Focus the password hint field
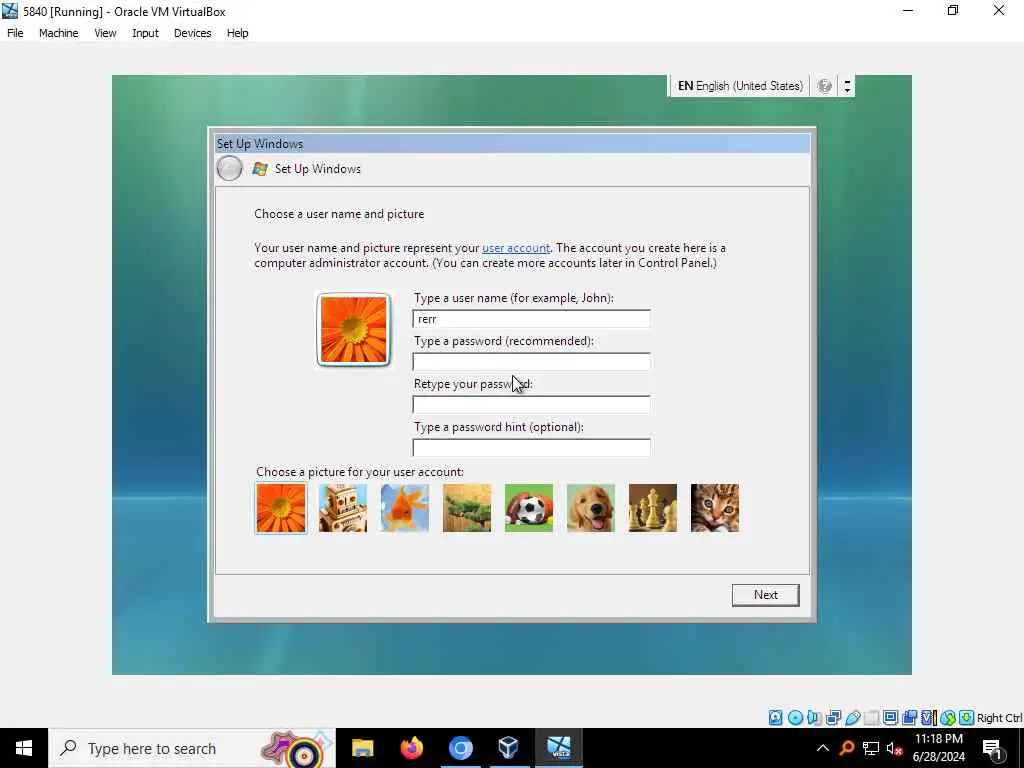This screenshot has height=768, width=1024. pos(532,448)
